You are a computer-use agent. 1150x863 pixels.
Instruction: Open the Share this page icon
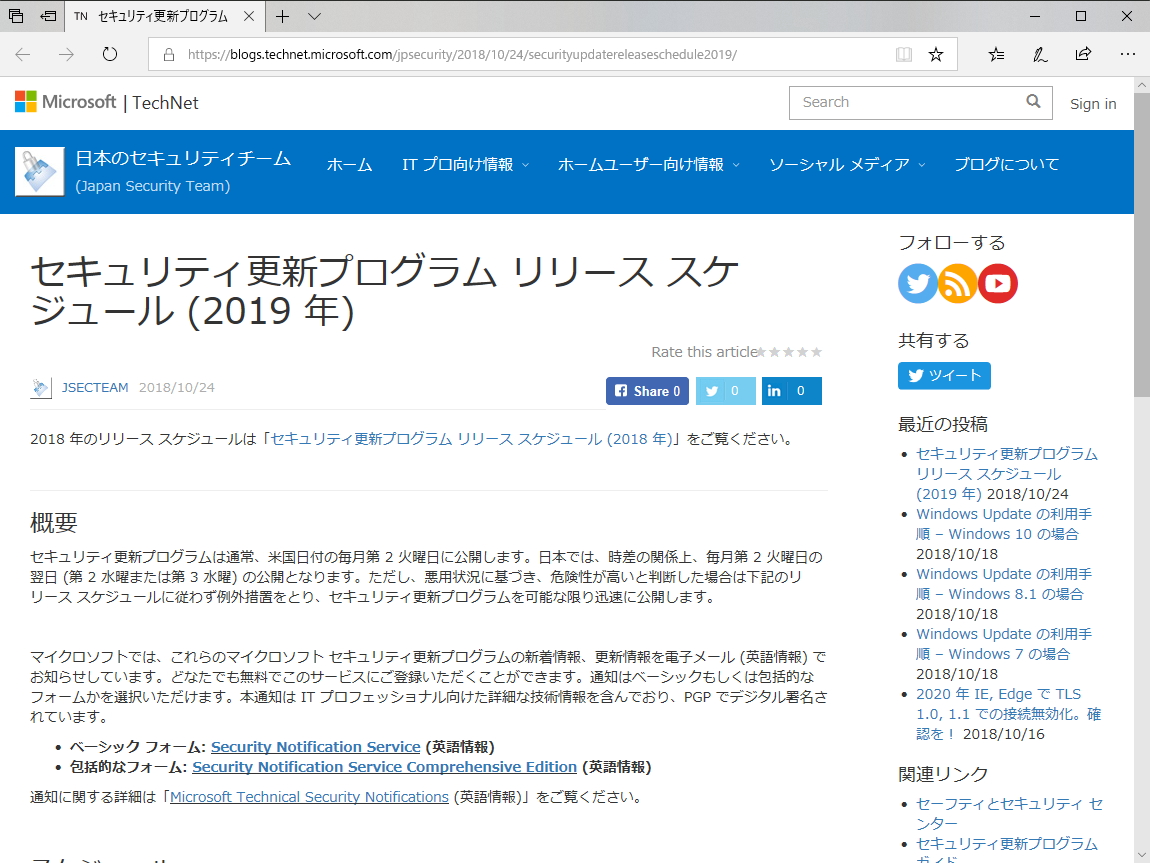point(1084,54)
